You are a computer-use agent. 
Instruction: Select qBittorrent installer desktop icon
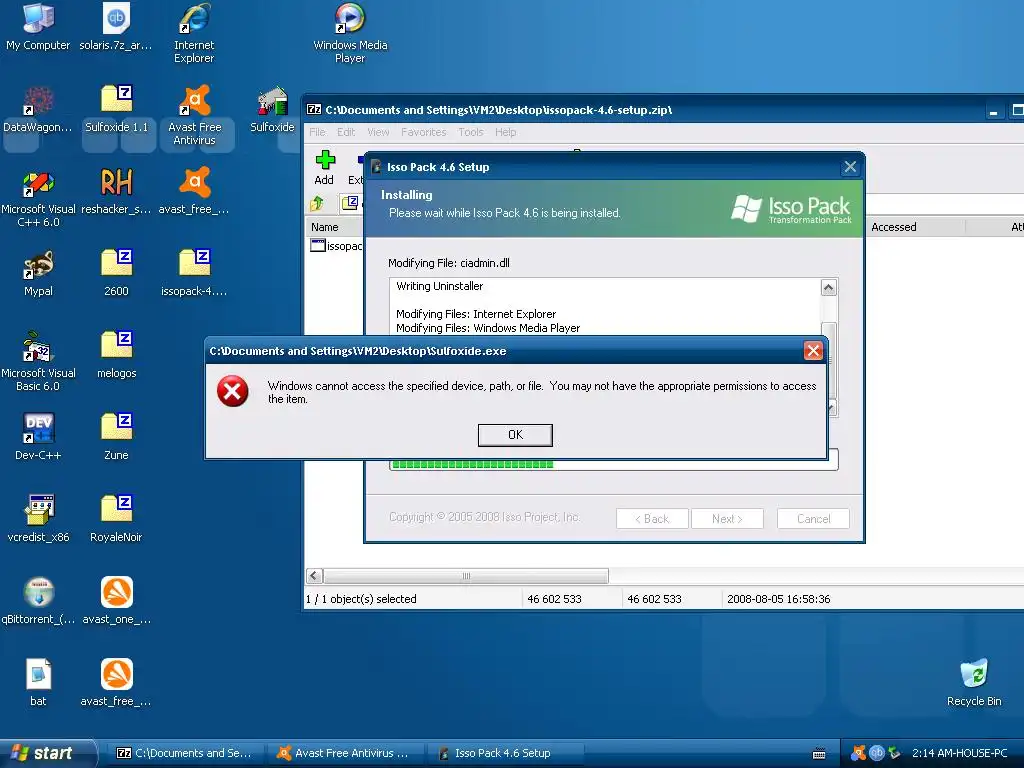point(38,601)
